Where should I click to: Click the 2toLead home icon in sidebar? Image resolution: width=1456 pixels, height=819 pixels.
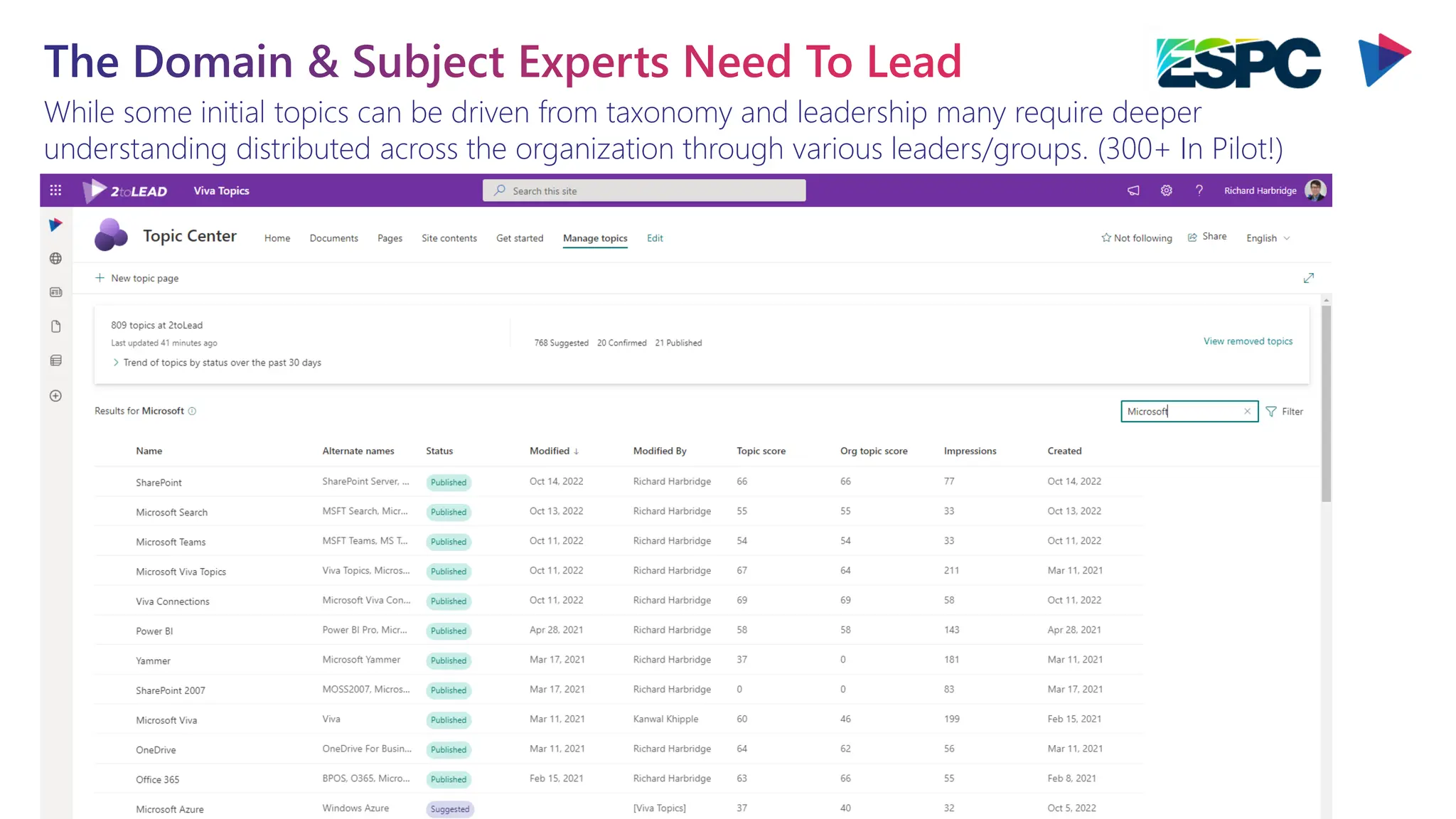pos(55,225)
